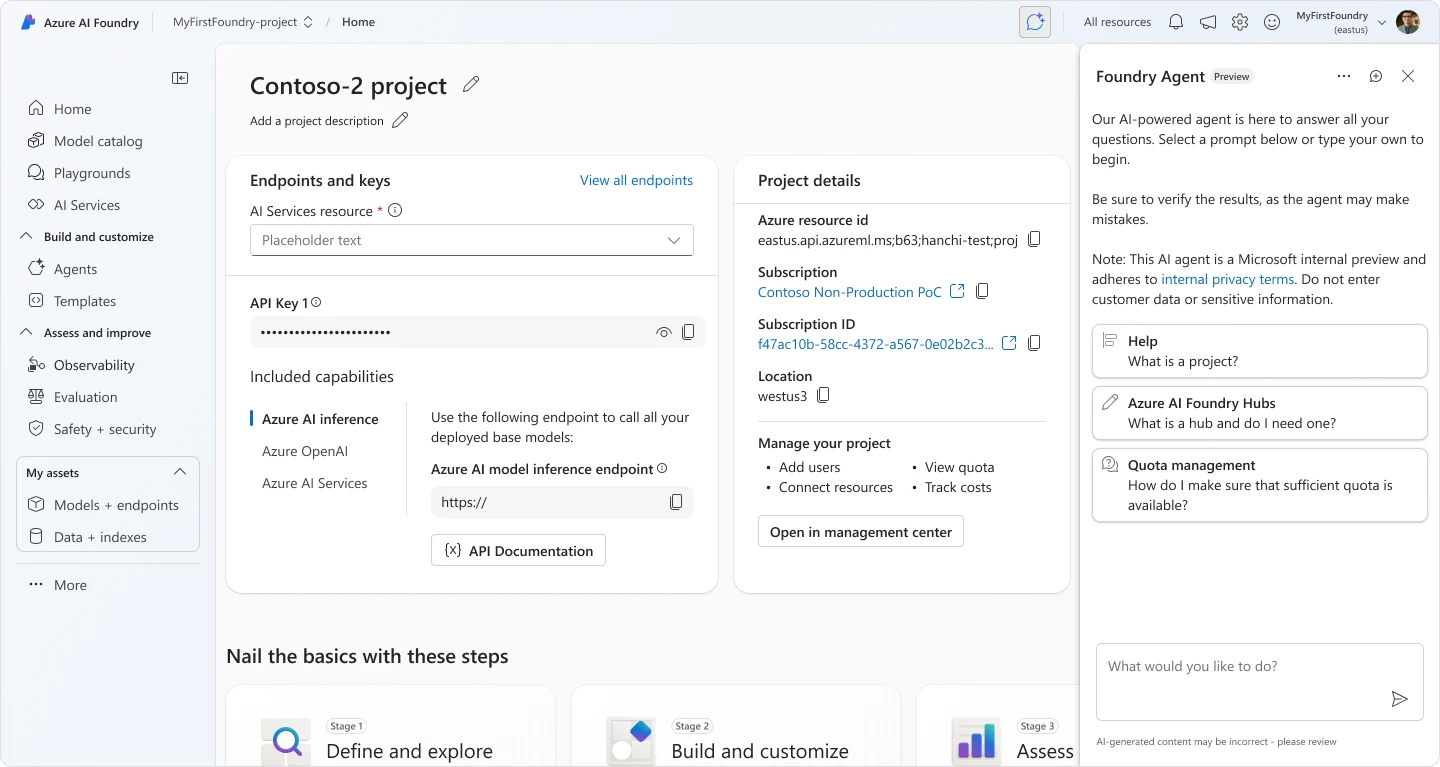The image size is (1440, 767).
Task: Open API Documentation button
Action: [518, 550]
